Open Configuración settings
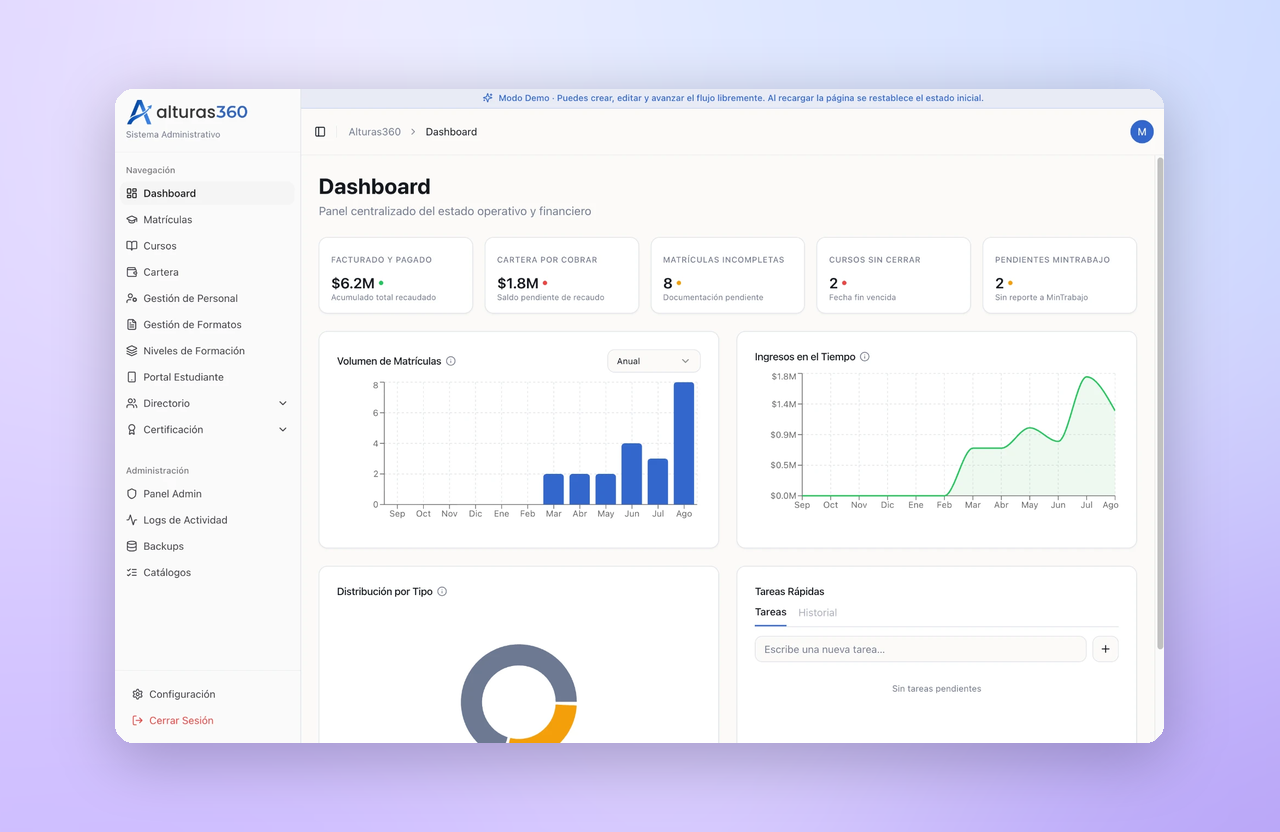 173,695
